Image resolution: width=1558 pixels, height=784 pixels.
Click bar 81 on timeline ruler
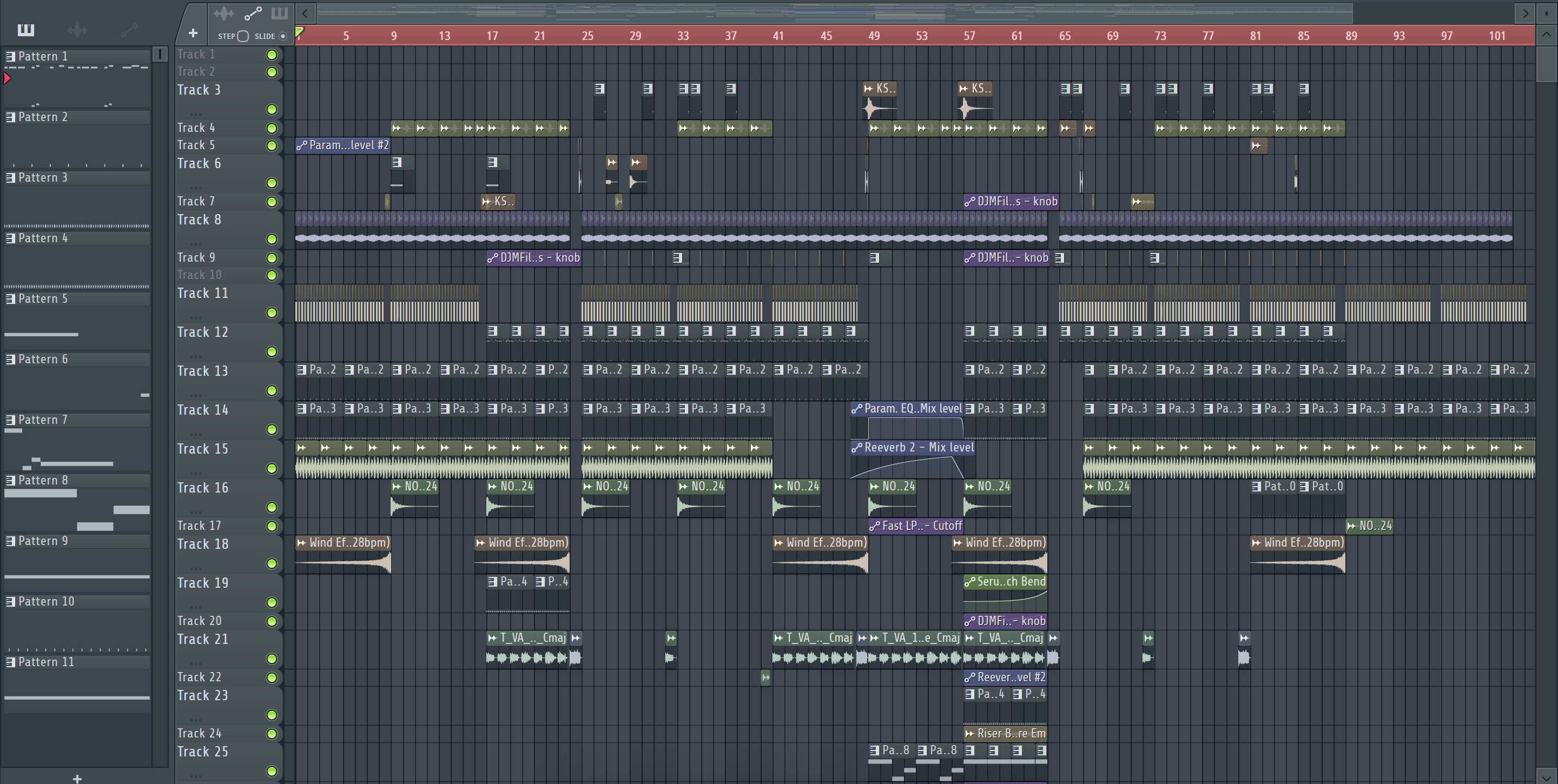coord(1255,36)
